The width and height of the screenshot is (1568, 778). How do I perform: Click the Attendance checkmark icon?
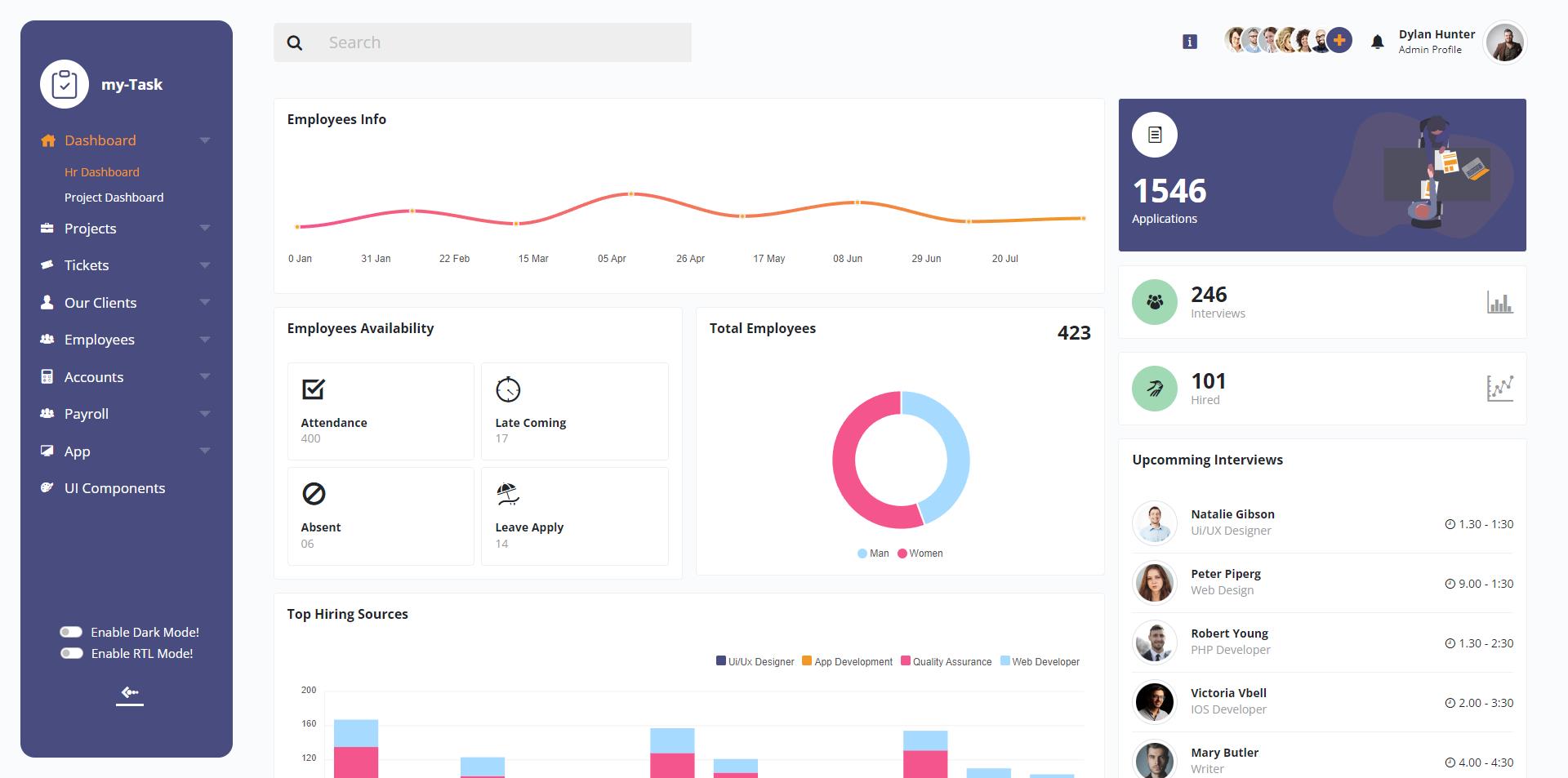click(314, 389)
